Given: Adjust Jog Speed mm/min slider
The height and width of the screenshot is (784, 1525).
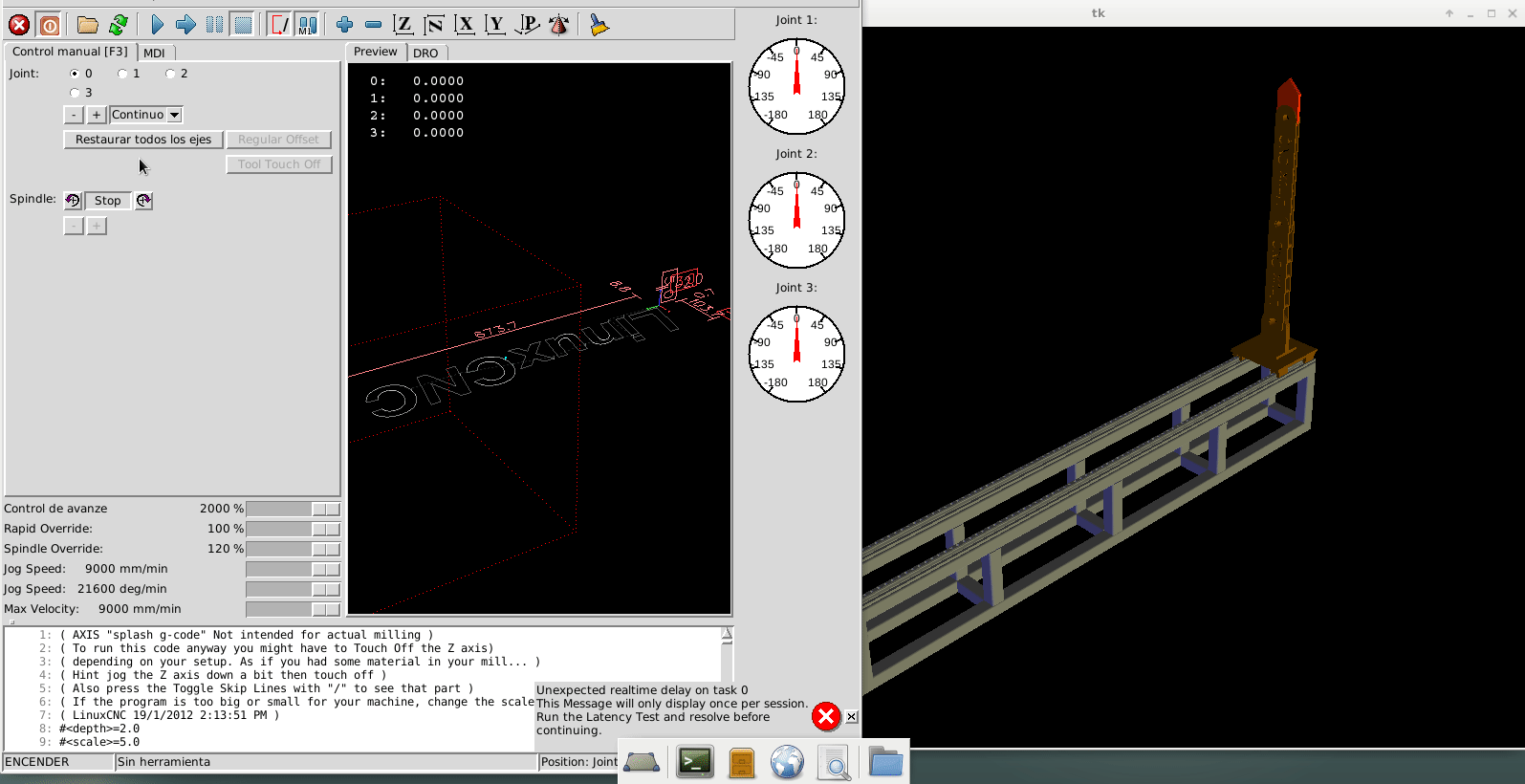Looking at the screenshot, I should point(293,569).
